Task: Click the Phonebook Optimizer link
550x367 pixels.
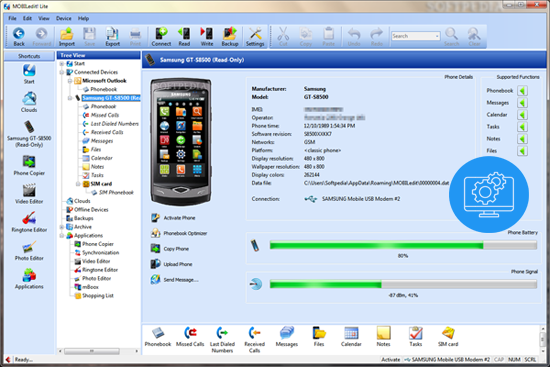Action: [x=179, y=233]
